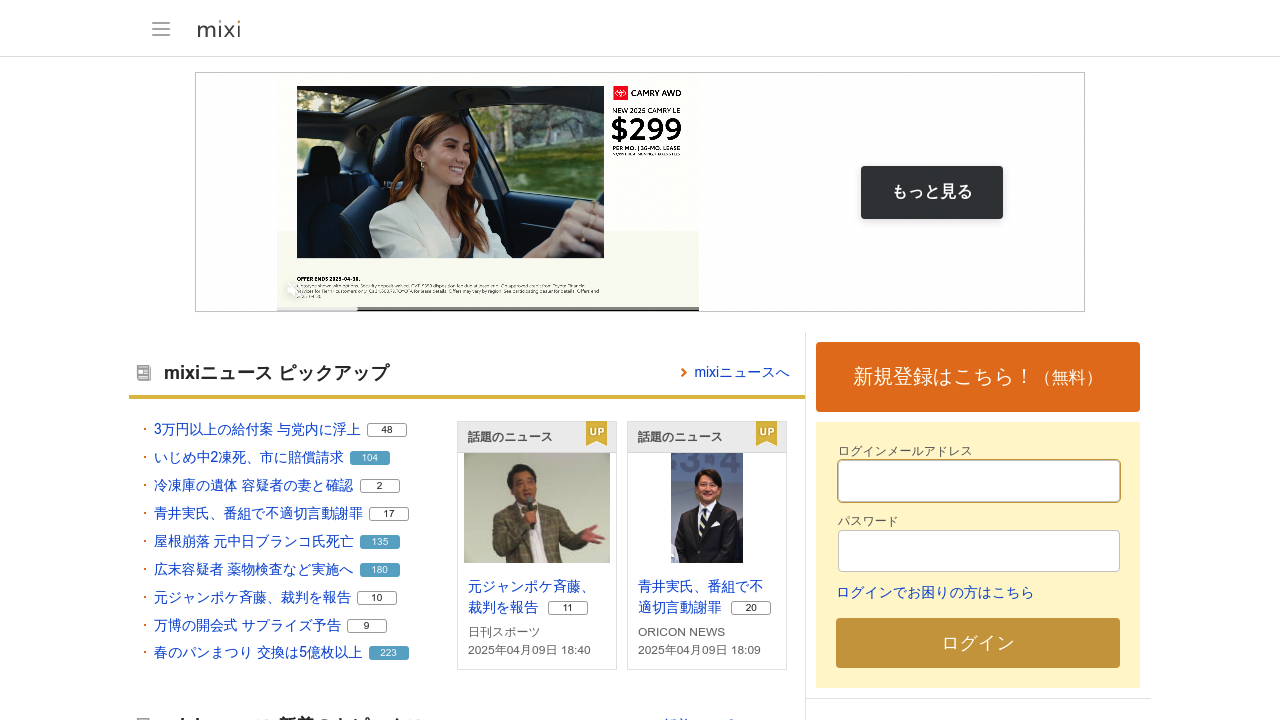Screen dimensions: 1280x720
Task: Open ログインでお困りの方はこちら link
Action: (935, 593)
